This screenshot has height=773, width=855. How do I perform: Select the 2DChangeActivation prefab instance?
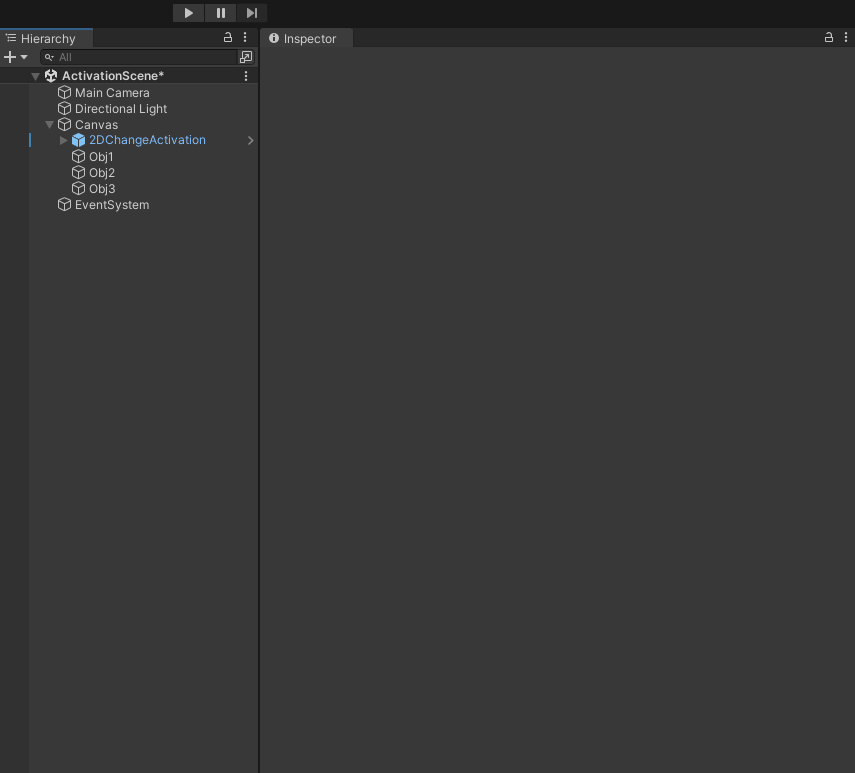pos(147,140)
